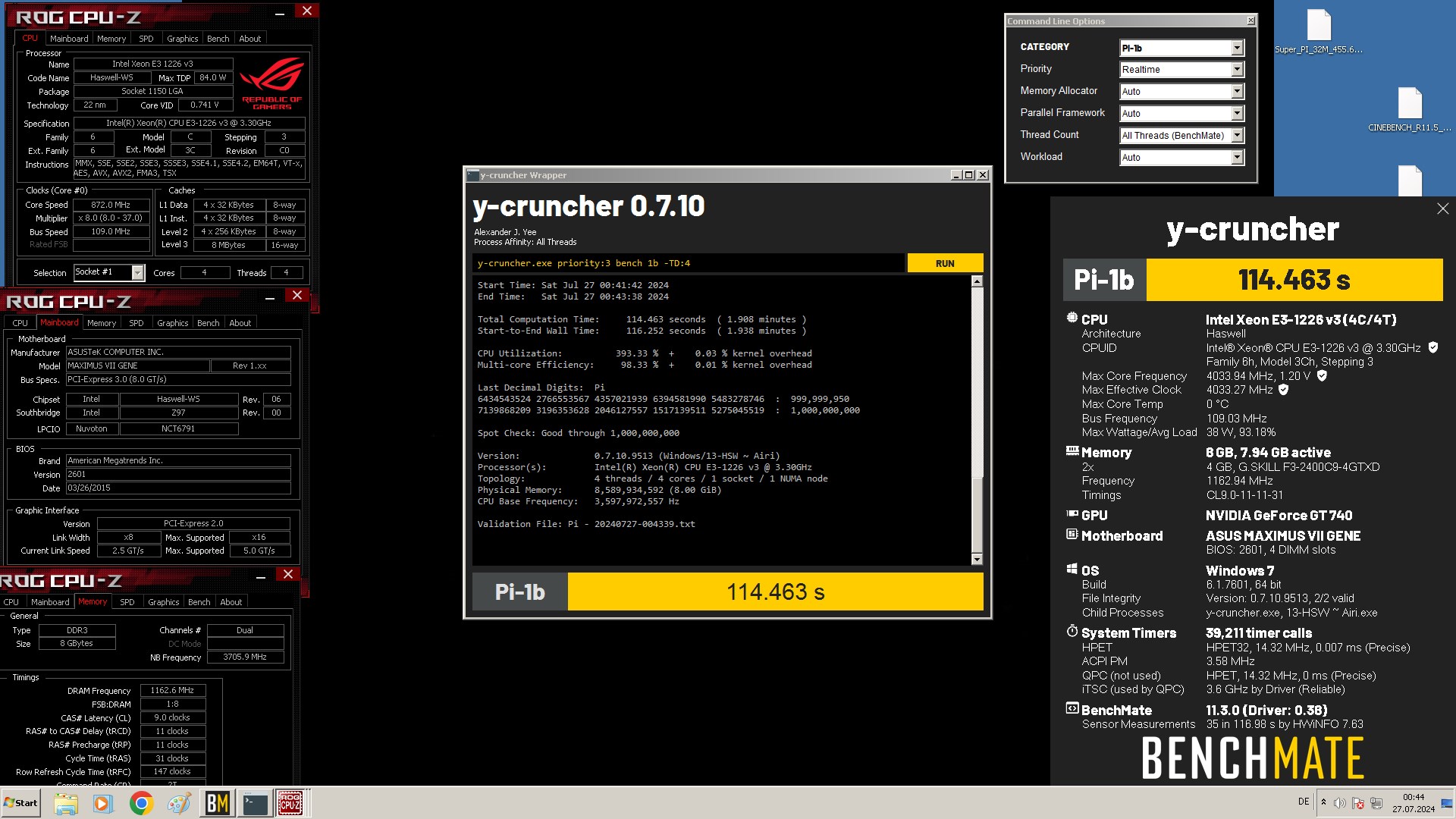Switch to the BenchMate taskbar icon

(x=218, y=803)
